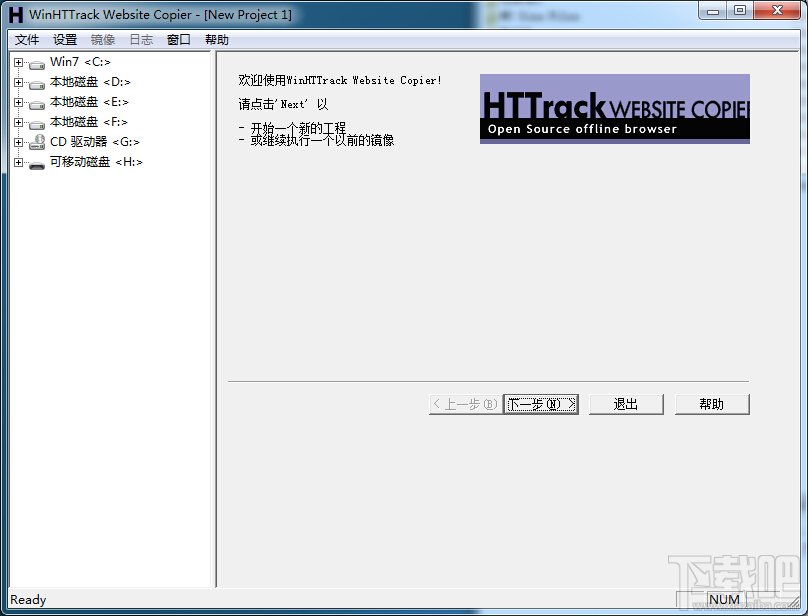
Task: Select the 本地磁盘 <E:> label
Action: [x=89, y=102]
